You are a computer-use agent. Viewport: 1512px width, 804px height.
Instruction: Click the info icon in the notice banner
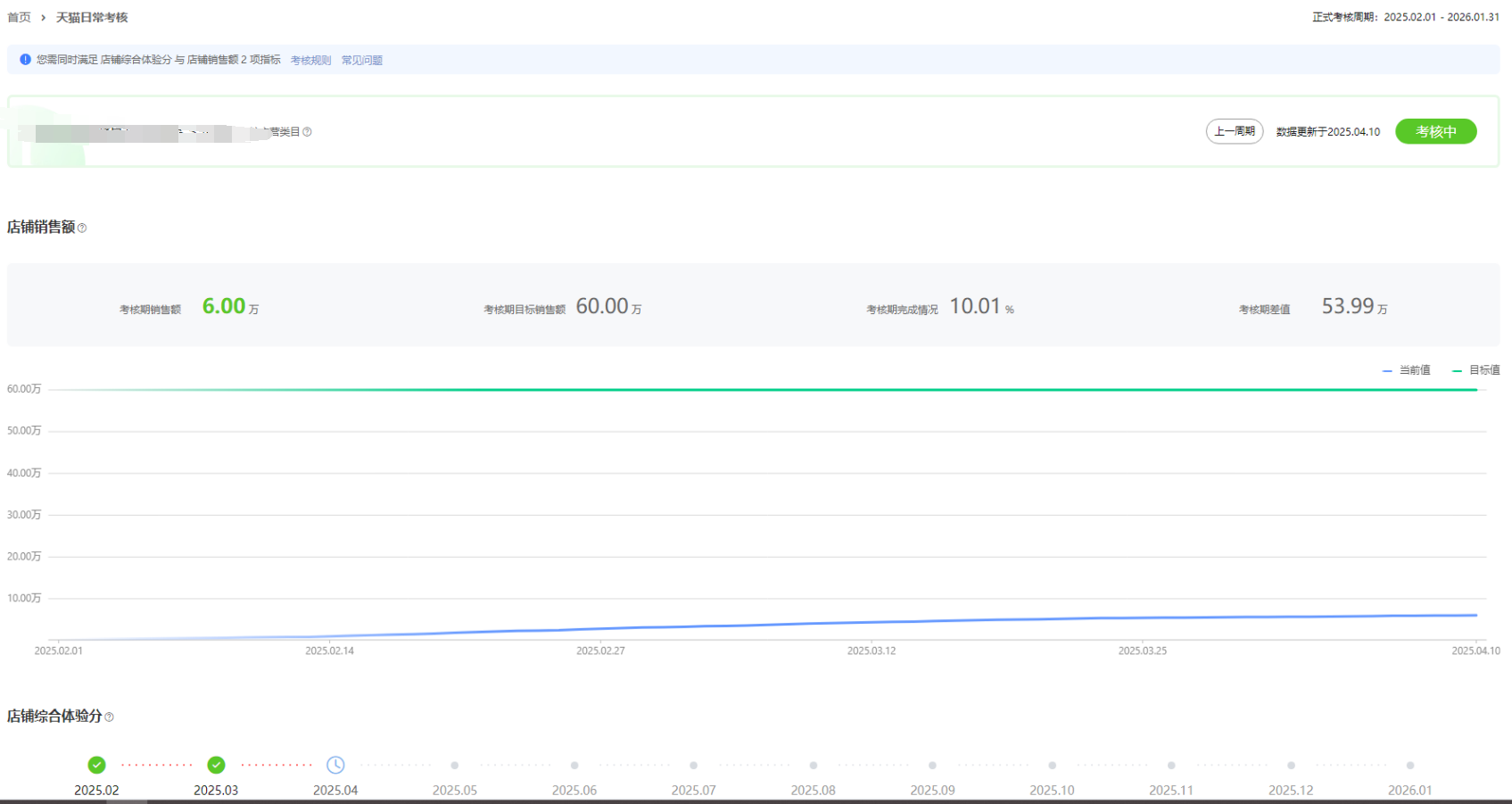pyautogui.click(x=25, y=60)
